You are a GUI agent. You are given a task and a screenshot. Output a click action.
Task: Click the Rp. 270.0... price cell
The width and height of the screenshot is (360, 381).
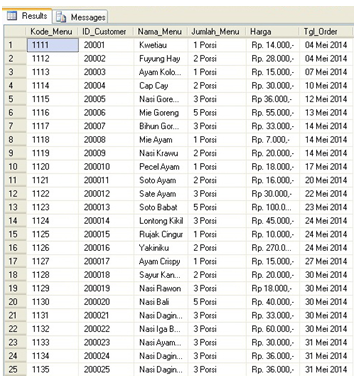coord(272,248)
